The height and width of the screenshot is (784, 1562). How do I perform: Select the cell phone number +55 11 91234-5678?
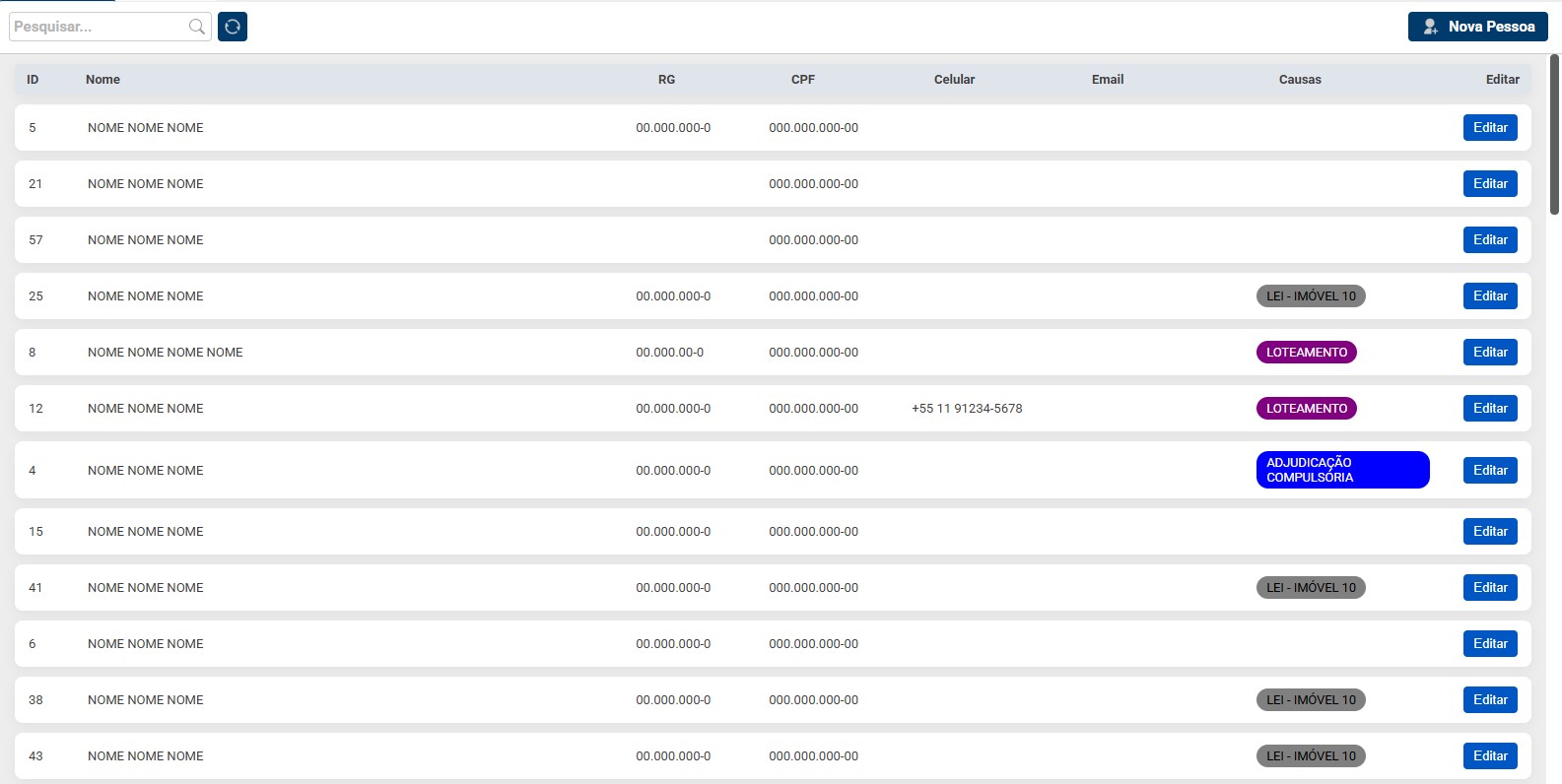[x=967, y=409]
